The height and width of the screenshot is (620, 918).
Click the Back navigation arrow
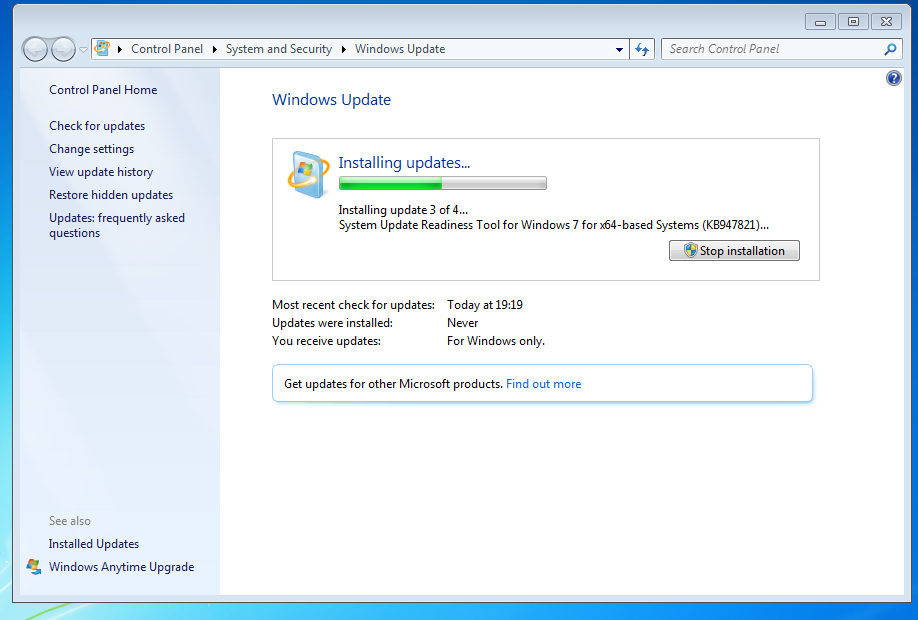[35, 49]
